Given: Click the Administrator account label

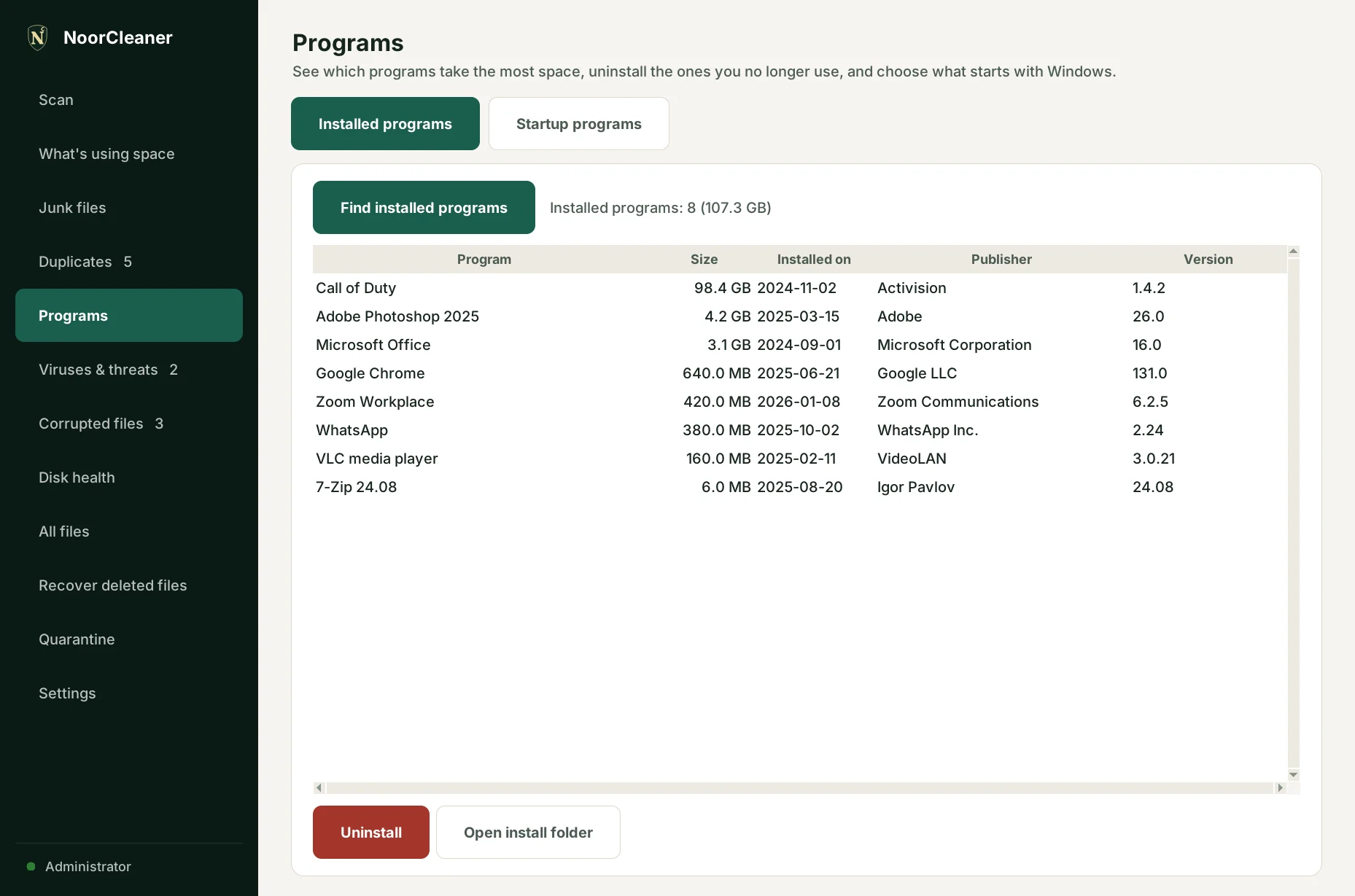Looking at the screenshot, I should tap(88, 866).
